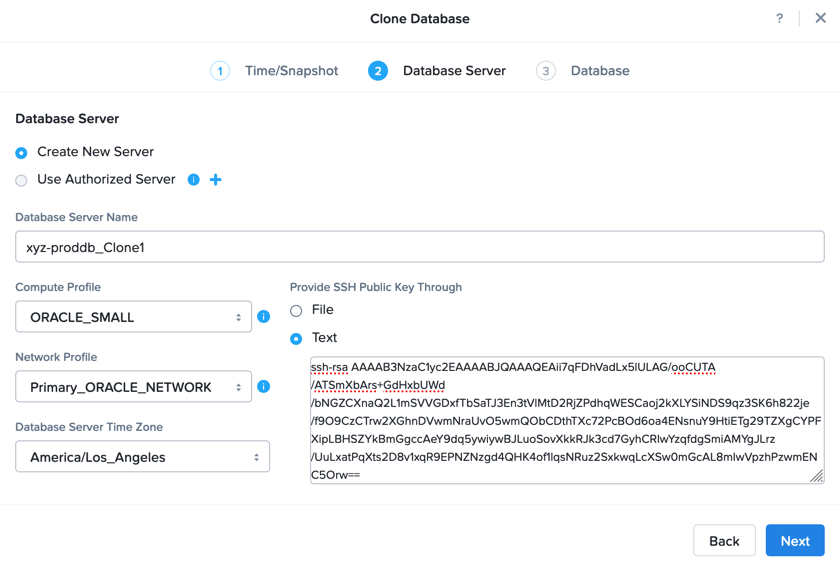Jump to step 3 Database
Image resolution: width=839 pixels, height=565 pixels.
pyautogui.click(x=583, y=71)
